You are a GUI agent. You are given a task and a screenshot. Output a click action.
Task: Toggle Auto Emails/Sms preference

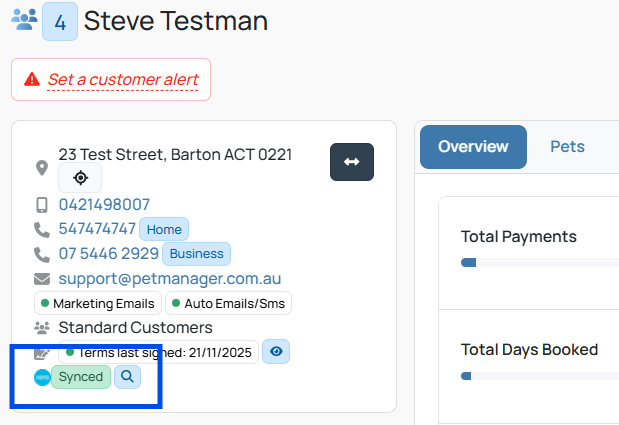[x=229, y=303]
